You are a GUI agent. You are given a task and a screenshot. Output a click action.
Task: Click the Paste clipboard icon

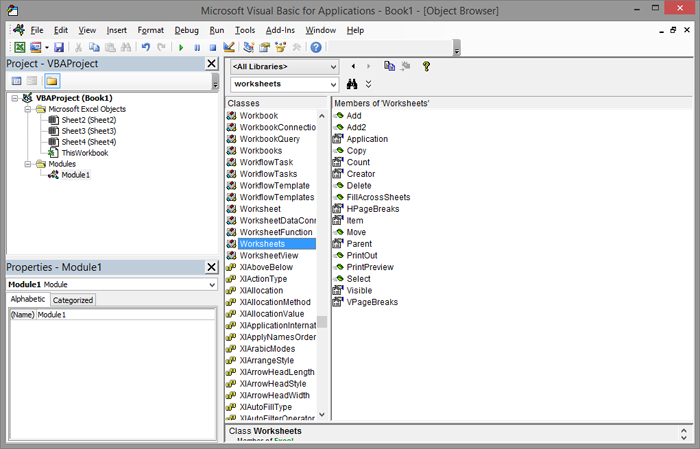pos(110,47)
